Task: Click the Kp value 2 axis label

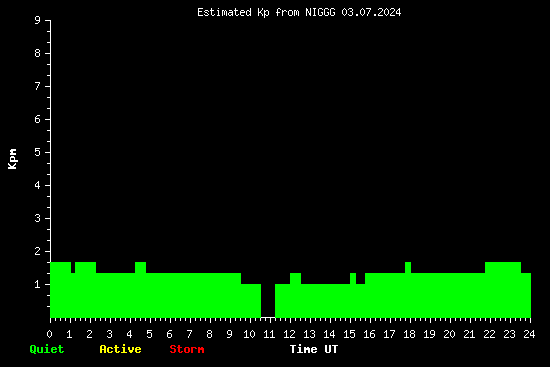Action: click(x=38, y=251)
